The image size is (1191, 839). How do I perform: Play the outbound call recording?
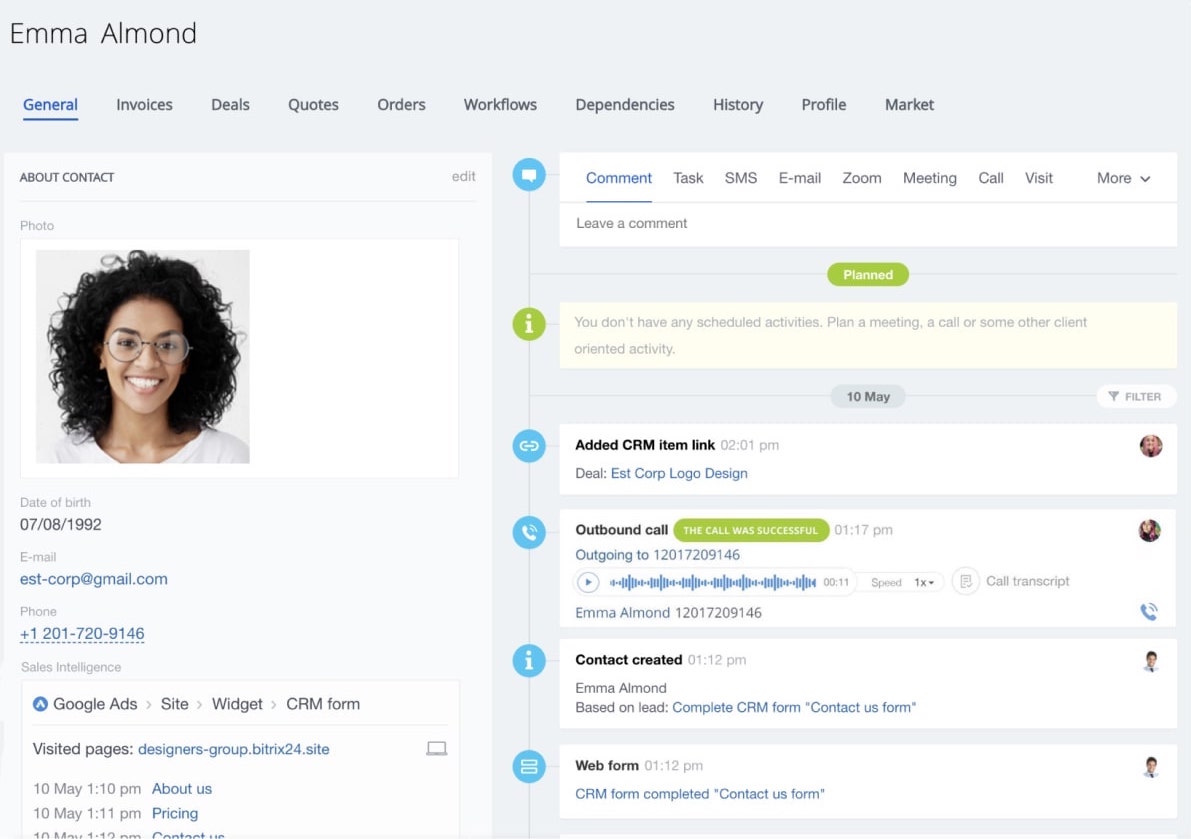588,582
